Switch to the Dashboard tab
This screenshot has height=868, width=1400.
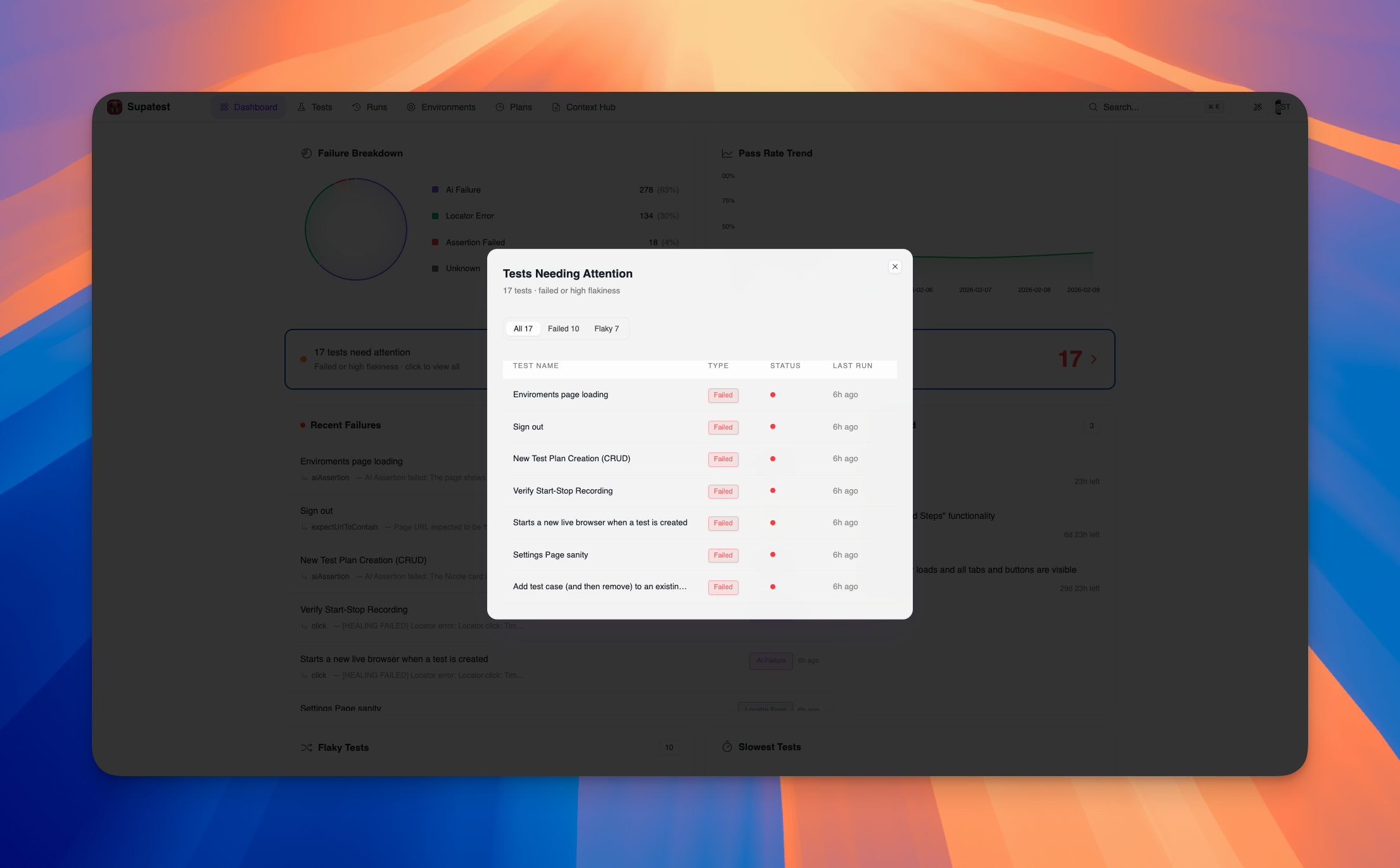(x=248, y=106)
